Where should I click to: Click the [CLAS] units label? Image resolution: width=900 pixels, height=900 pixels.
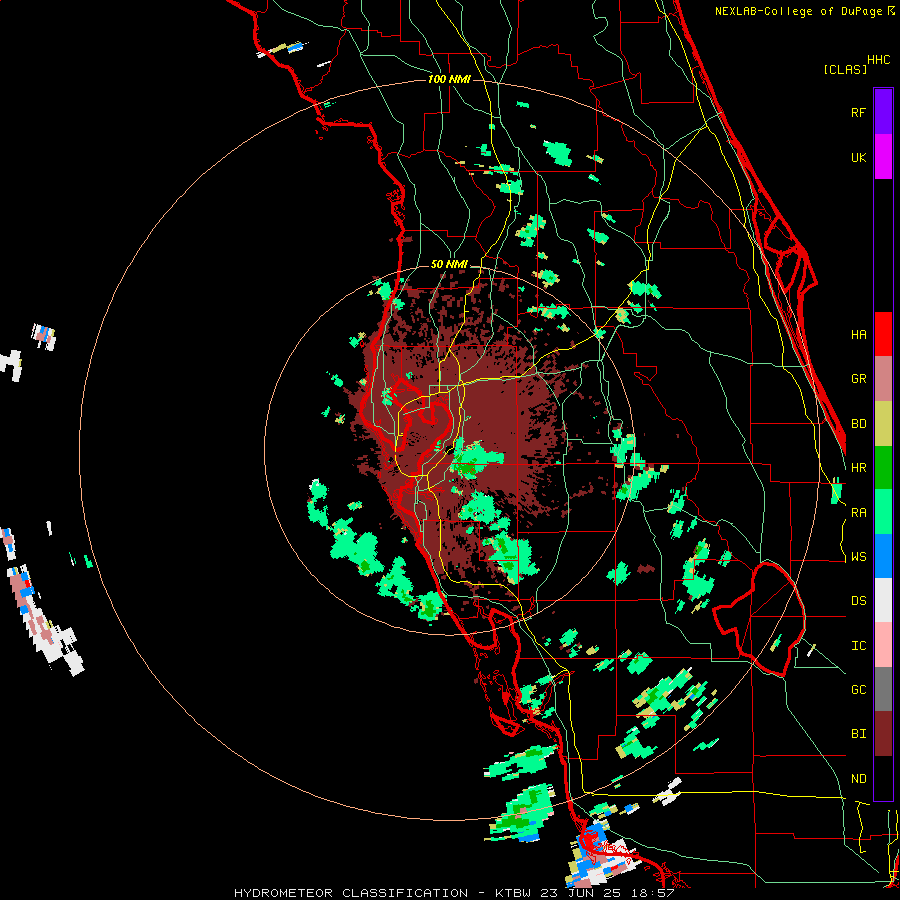click(845, 69)
